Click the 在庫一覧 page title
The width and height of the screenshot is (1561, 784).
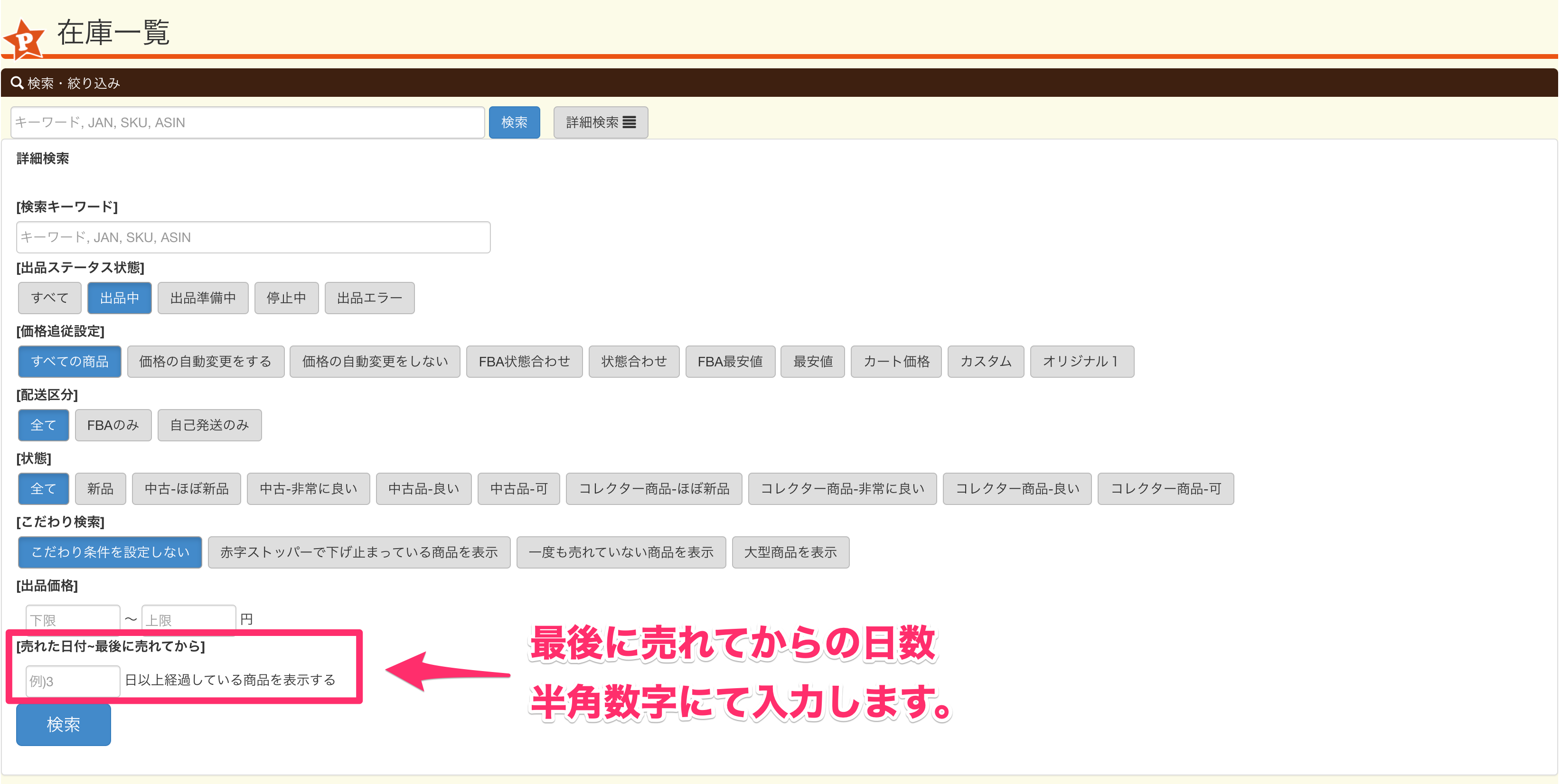click(113, 32)
